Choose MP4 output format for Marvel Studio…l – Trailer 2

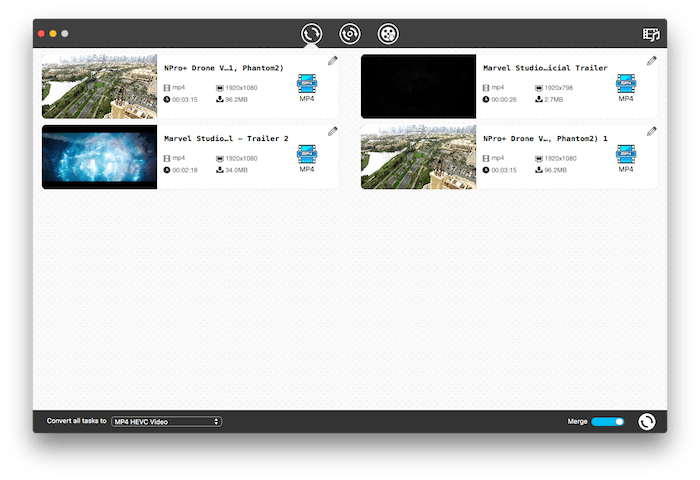tap(307, 158)
